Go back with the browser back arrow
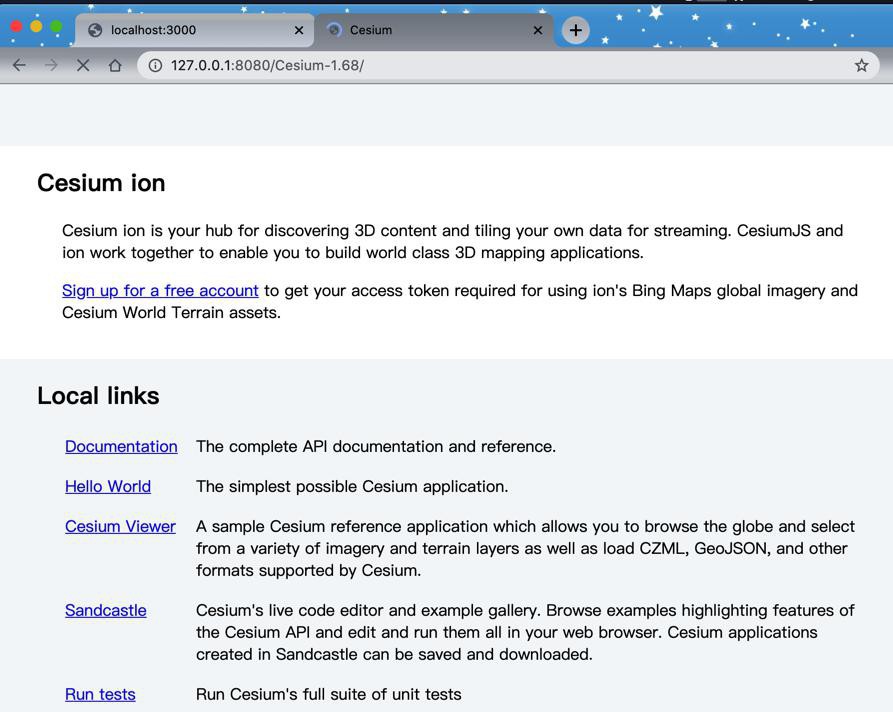The height and width of the screenshot is (712, 893). [x=19, y=66]
